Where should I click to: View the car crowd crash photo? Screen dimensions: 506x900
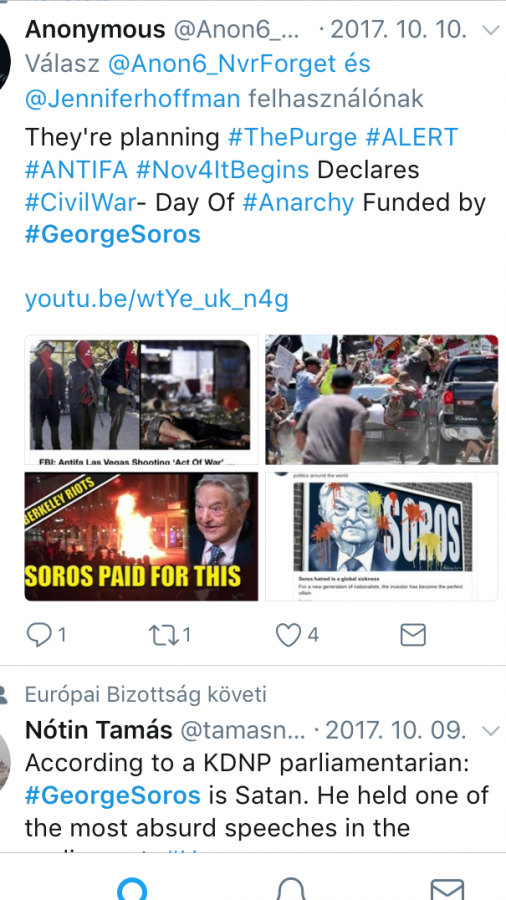click(382, 400)
